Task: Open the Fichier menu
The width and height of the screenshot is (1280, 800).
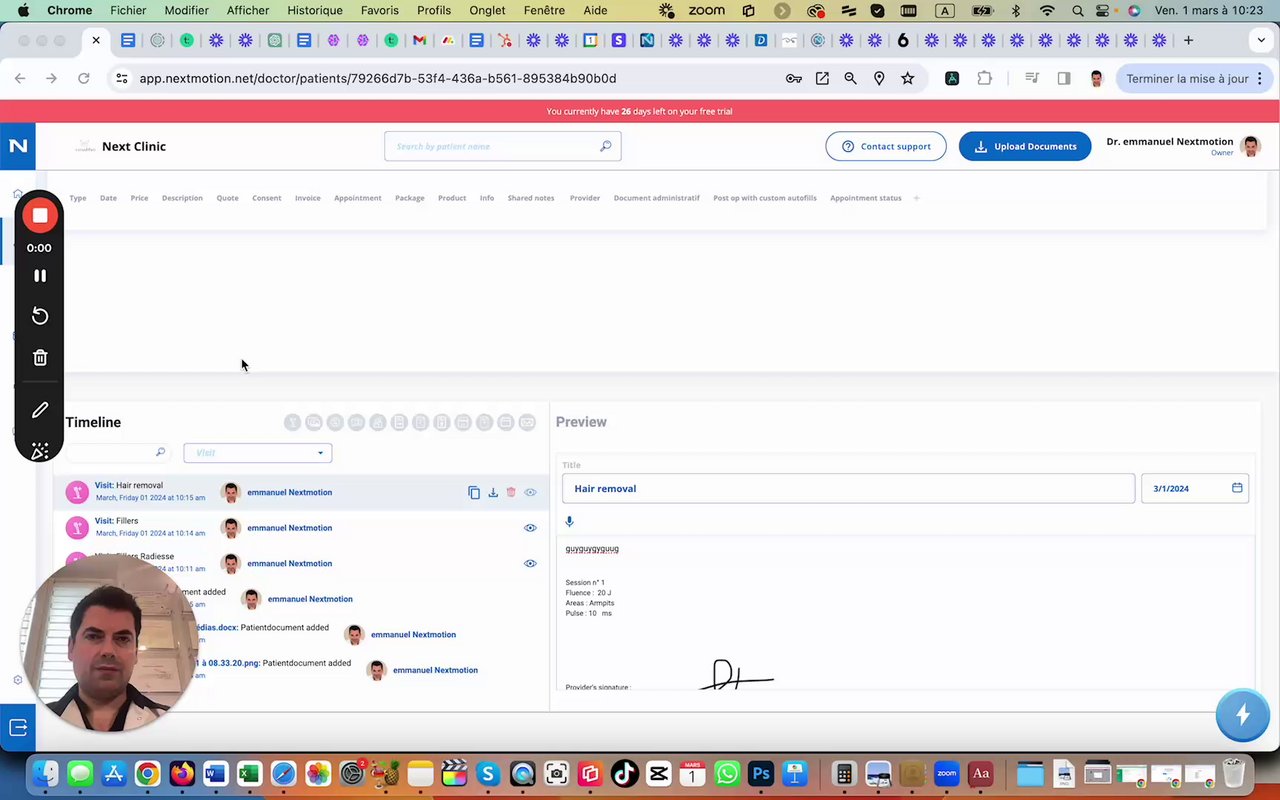Action: (x=128, y=10)
